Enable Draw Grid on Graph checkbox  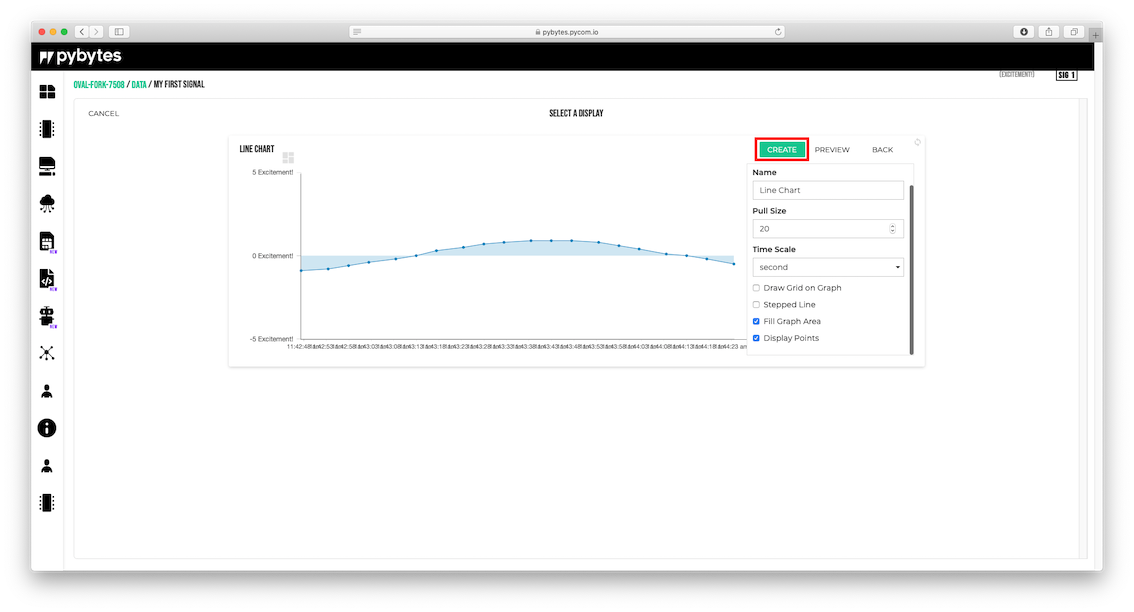756,288
